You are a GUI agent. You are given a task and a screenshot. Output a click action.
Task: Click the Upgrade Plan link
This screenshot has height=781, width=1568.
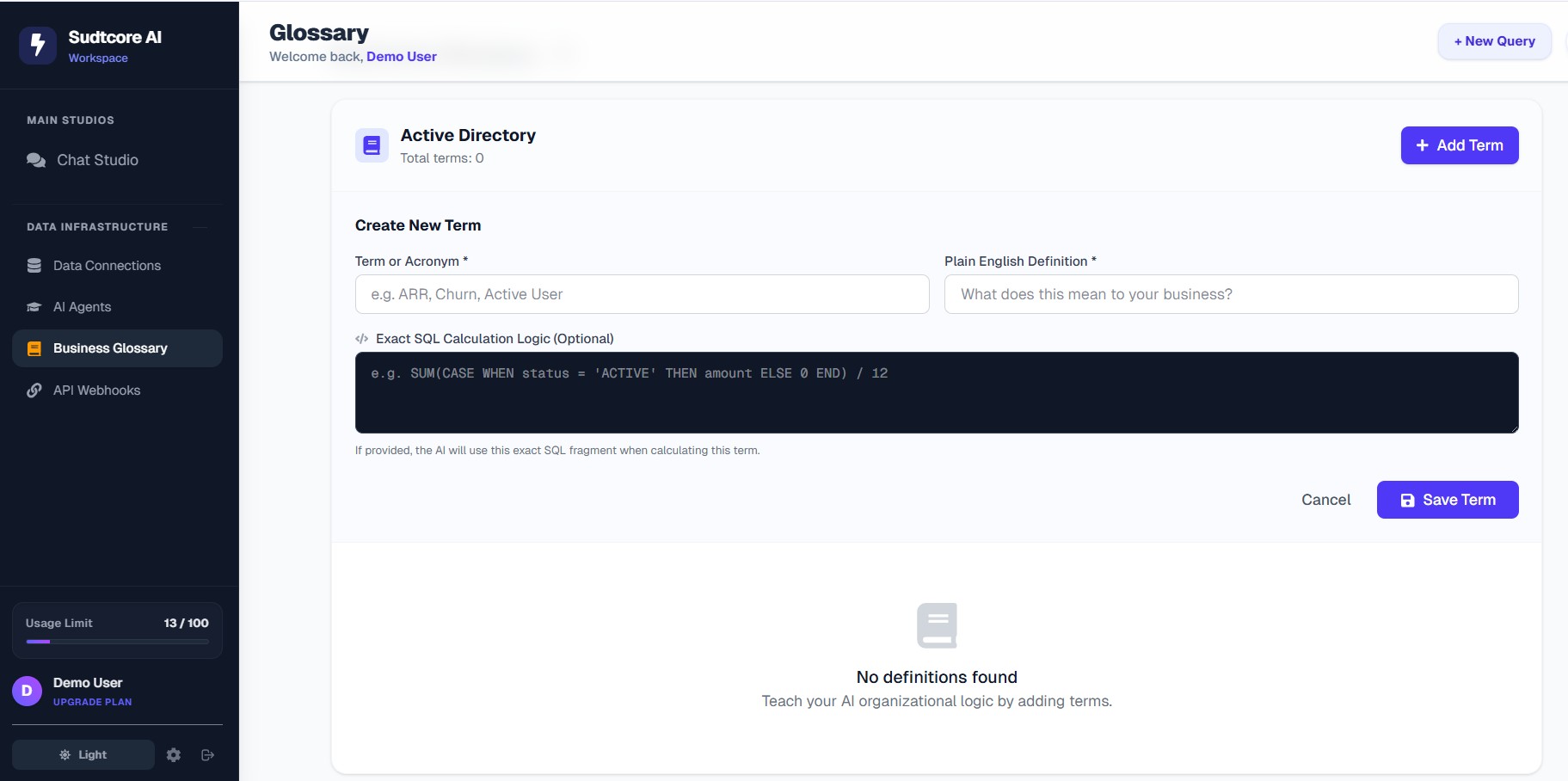tap(92, 702)
